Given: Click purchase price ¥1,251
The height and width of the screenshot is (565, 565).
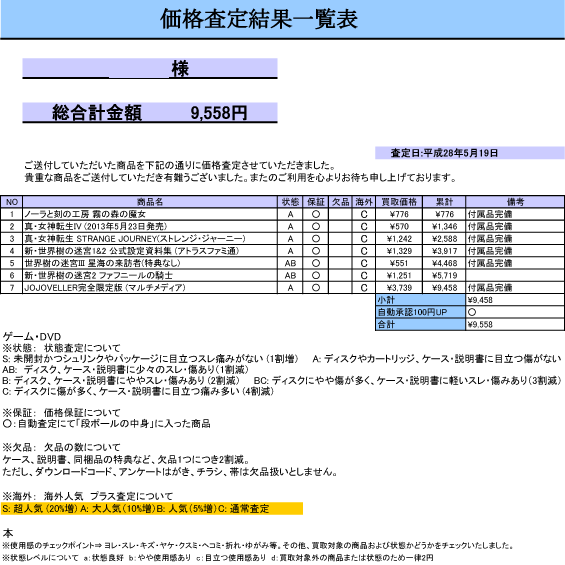Looking at the screenshot, I should (x=399, y=275).
